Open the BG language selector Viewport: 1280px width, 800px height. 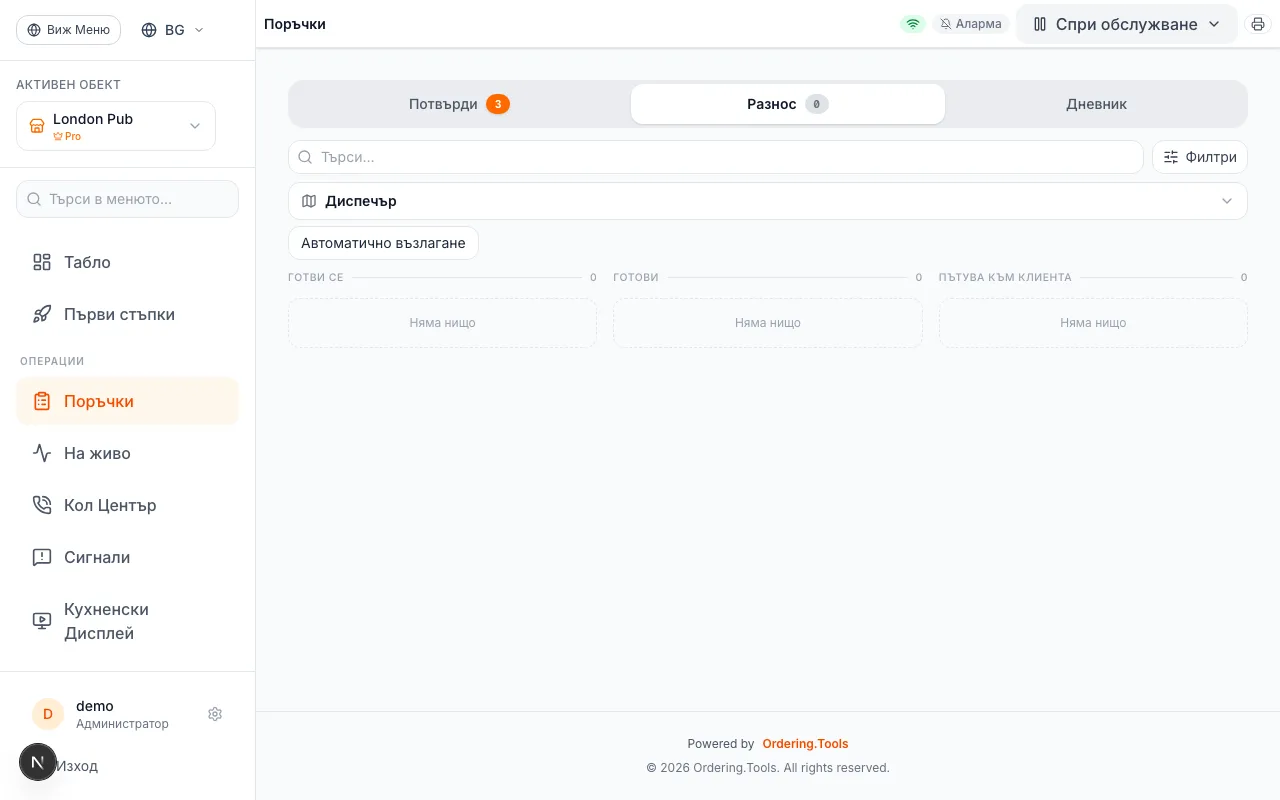pyautogui.click(x=173, y=30)
